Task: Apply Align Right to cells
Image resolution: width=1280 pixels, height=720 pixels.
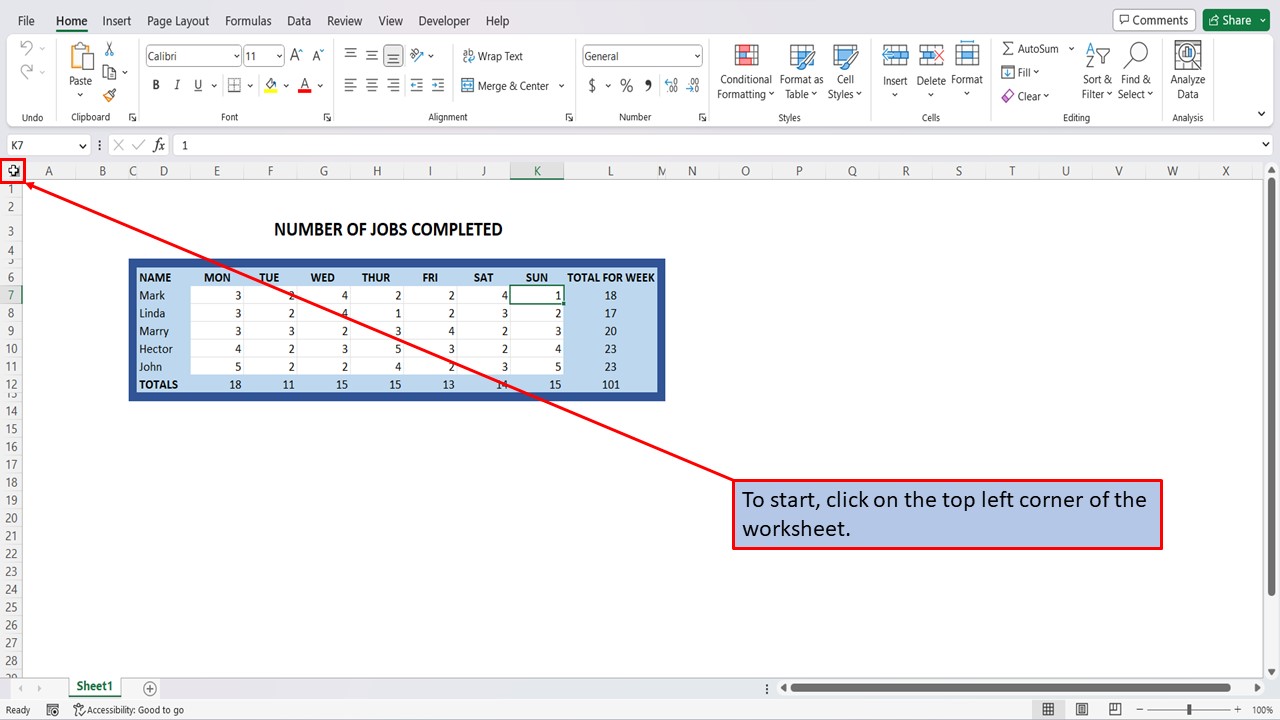Action: coord(393,86)
